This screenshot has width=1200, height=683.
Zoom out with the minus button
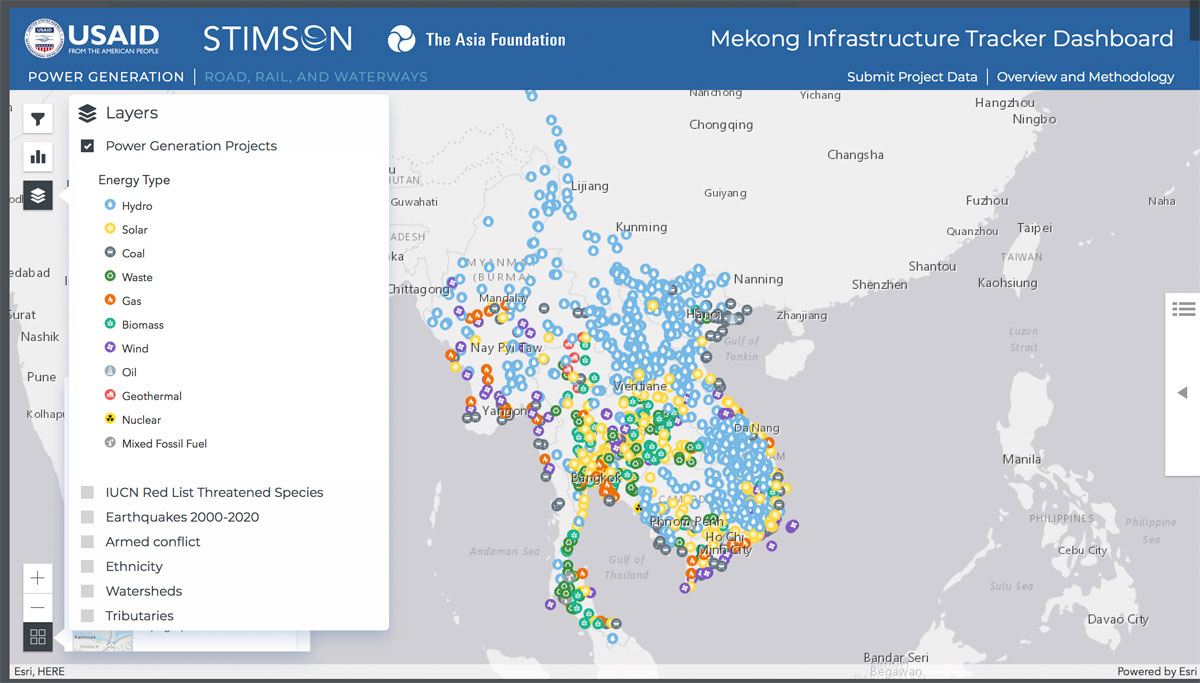point(38,607)
